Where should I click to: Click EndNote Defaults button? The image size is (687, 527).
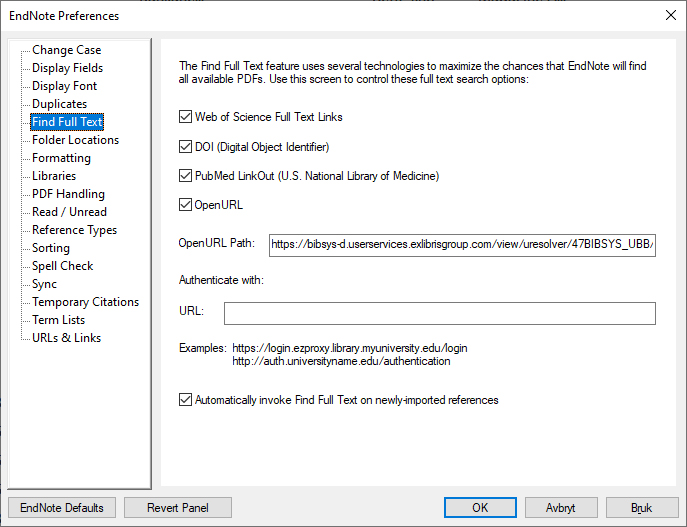[x=62, y=508]
